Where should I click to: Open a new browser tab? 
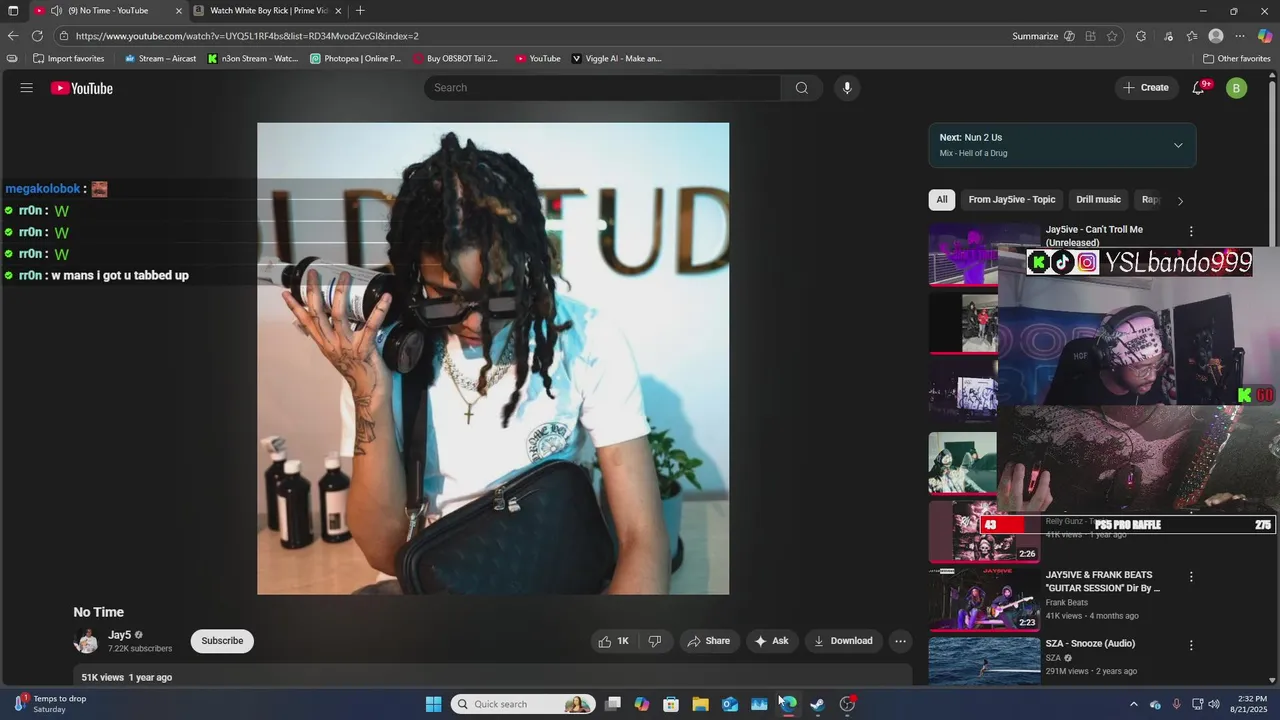coord(360,11)
